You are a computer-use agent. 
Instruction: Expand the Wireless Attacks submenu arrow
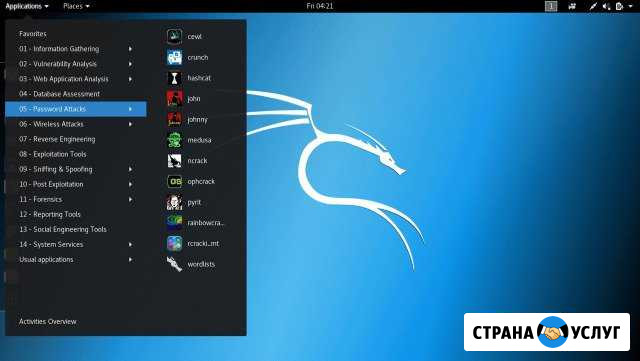[x=130, y=124]
